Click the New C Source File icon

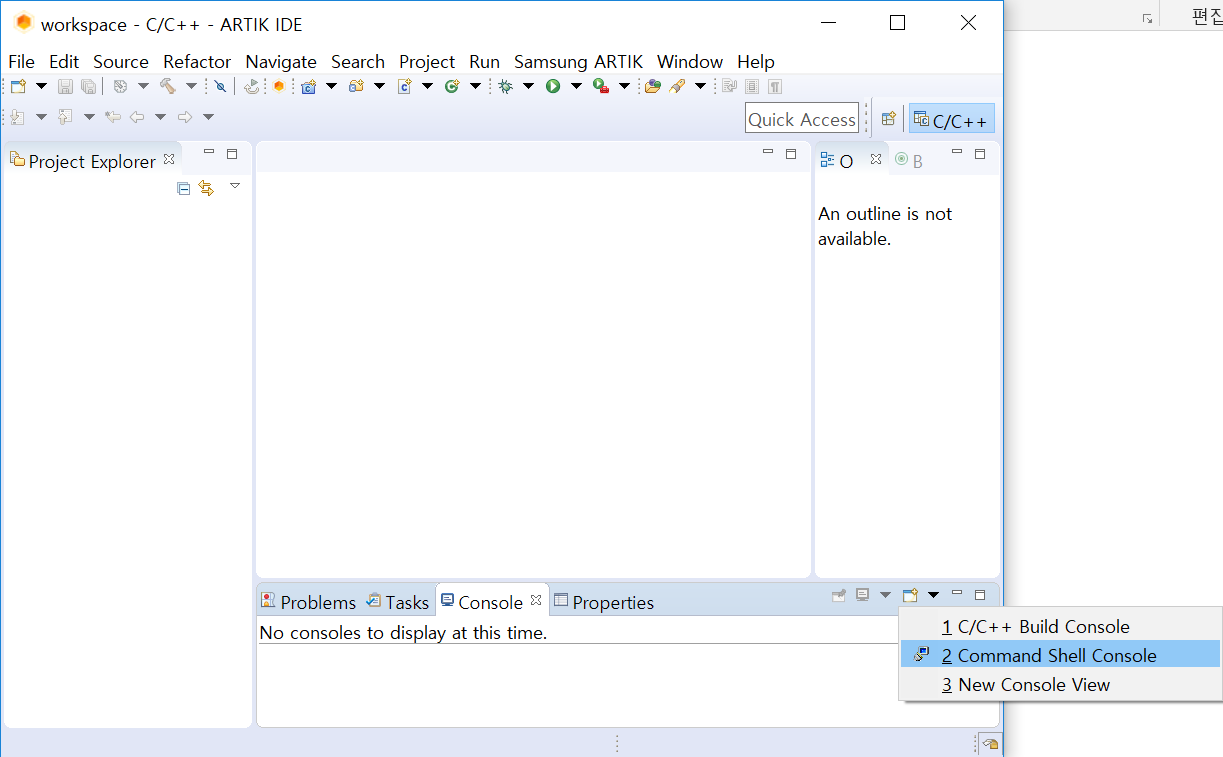(404, 87)
